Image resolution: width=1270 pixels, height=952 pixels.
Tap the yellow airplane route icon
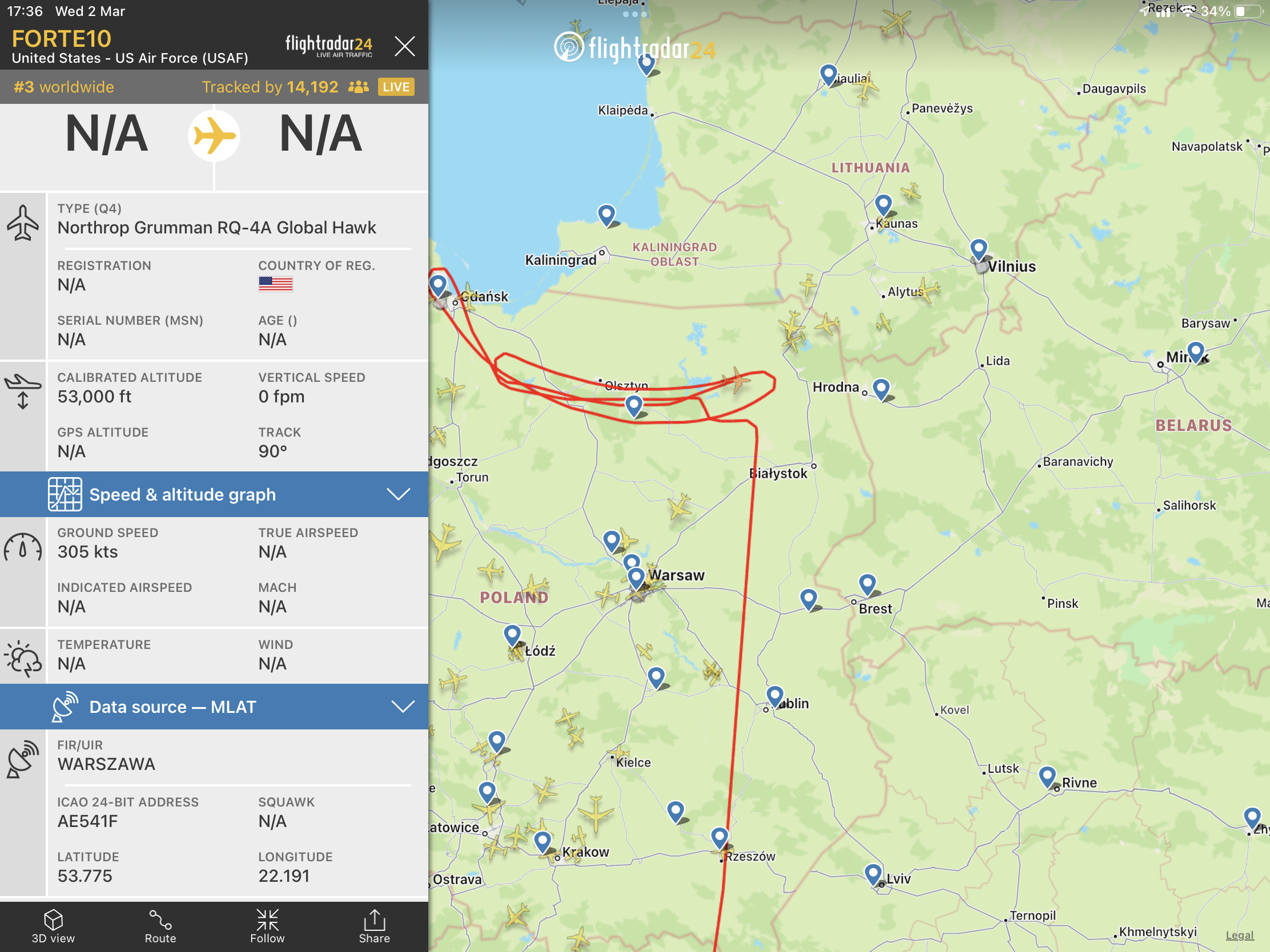pos(214,136)
